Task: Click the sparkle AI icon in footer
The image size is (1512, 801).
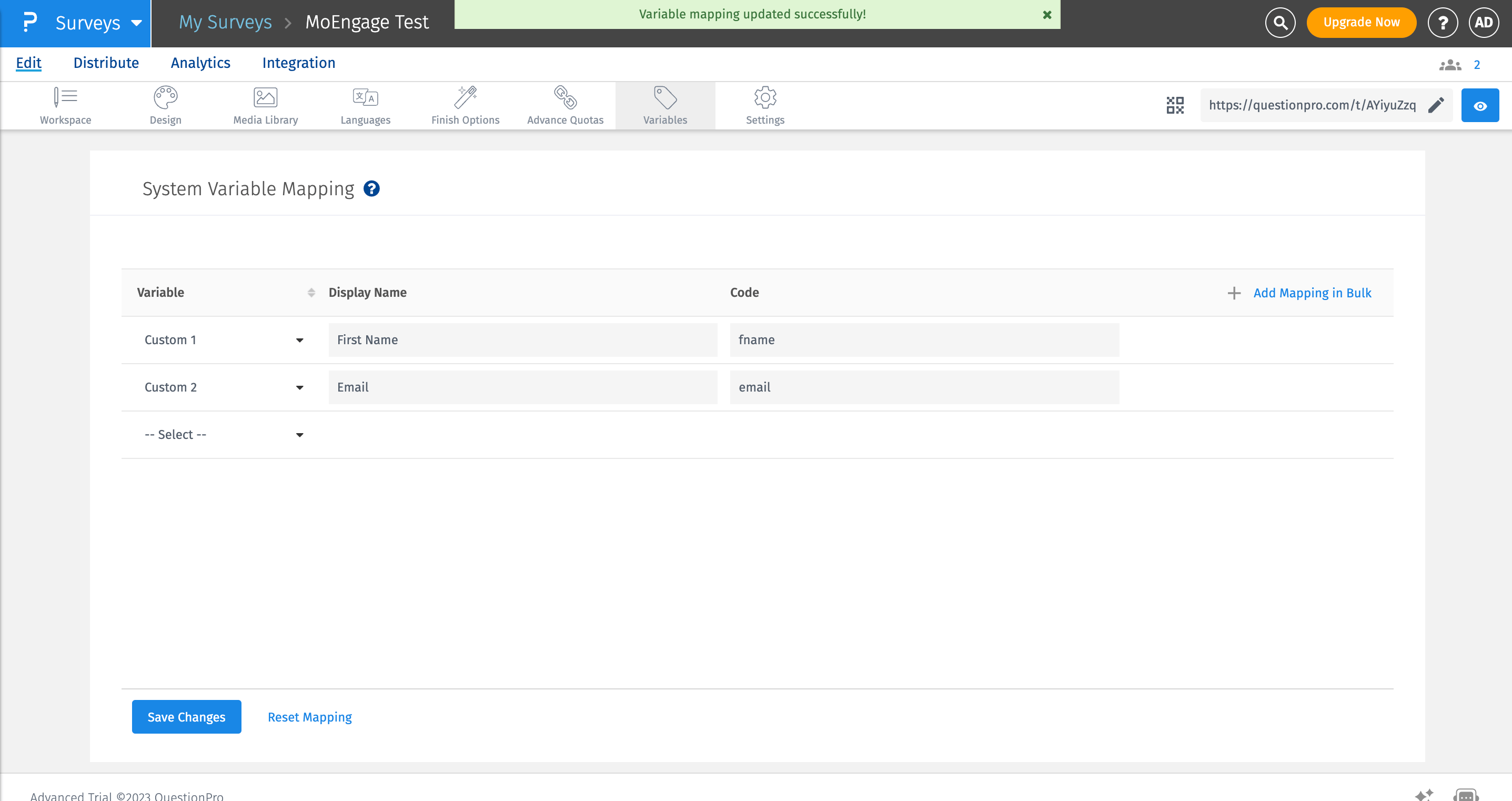Action: pyautogui.click(x=1424, y=795)
